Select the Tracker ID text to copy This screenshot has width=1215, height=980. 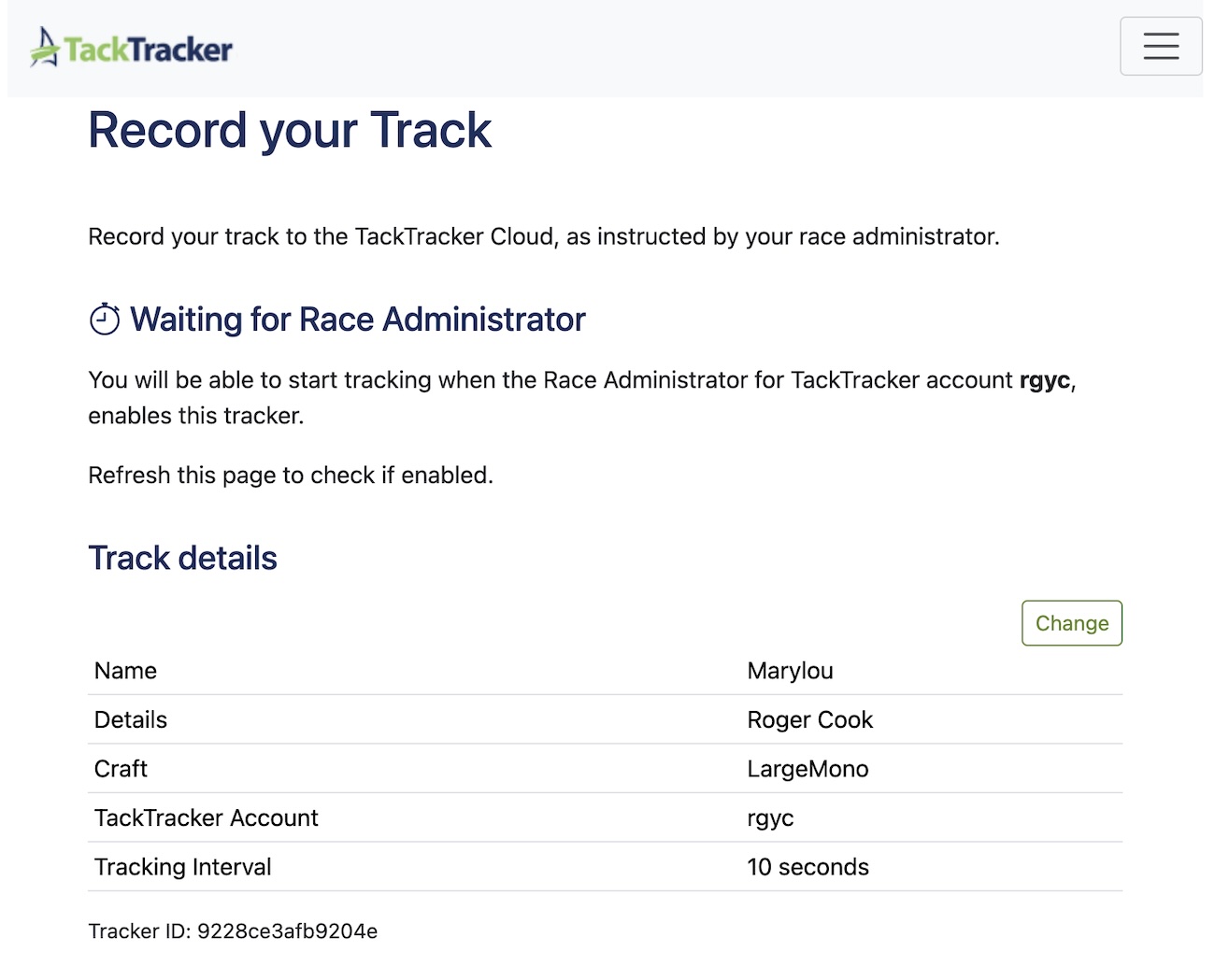[x=233, y=930]
